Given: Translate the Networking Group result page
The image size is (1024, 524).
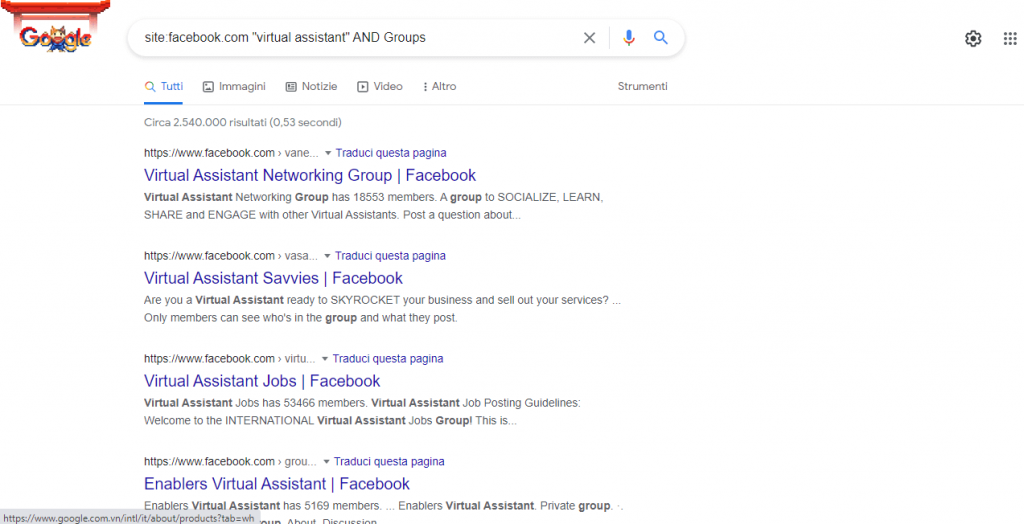Looking at the screenshot, I should tap(391, 153).
